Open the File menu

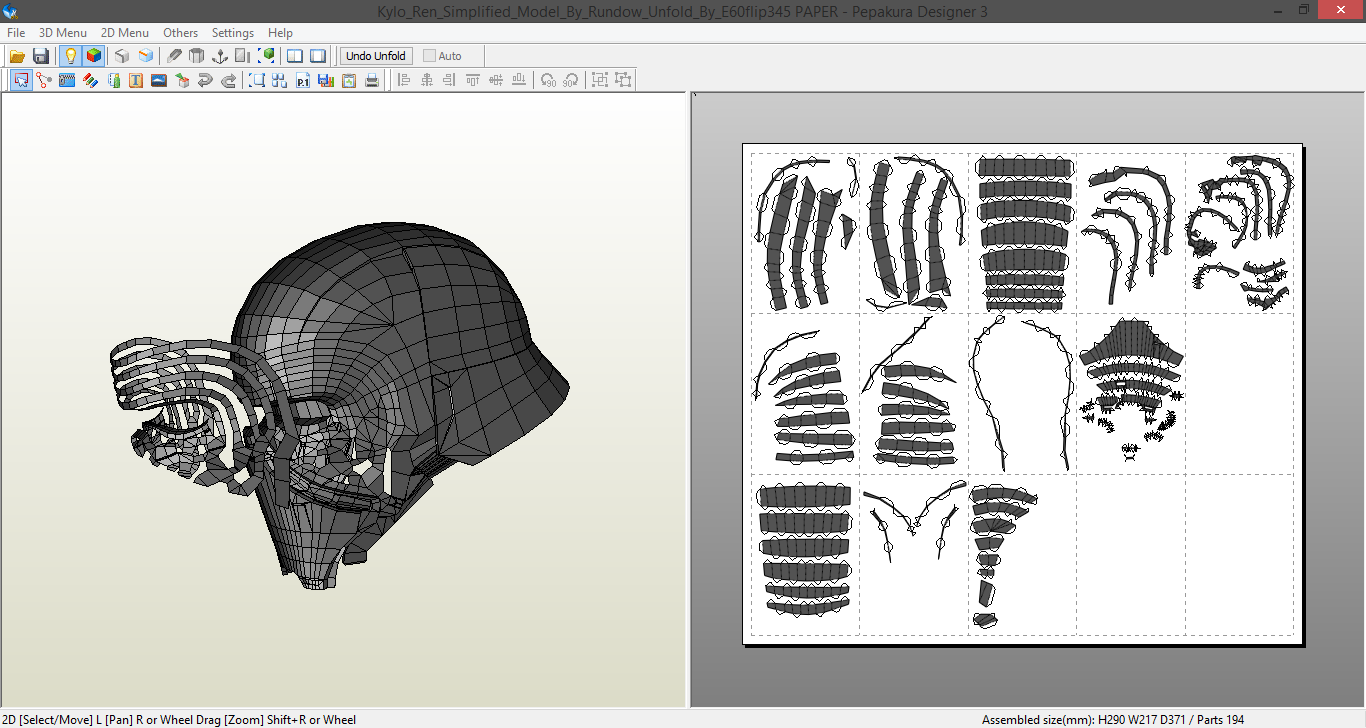coord(16,33)
